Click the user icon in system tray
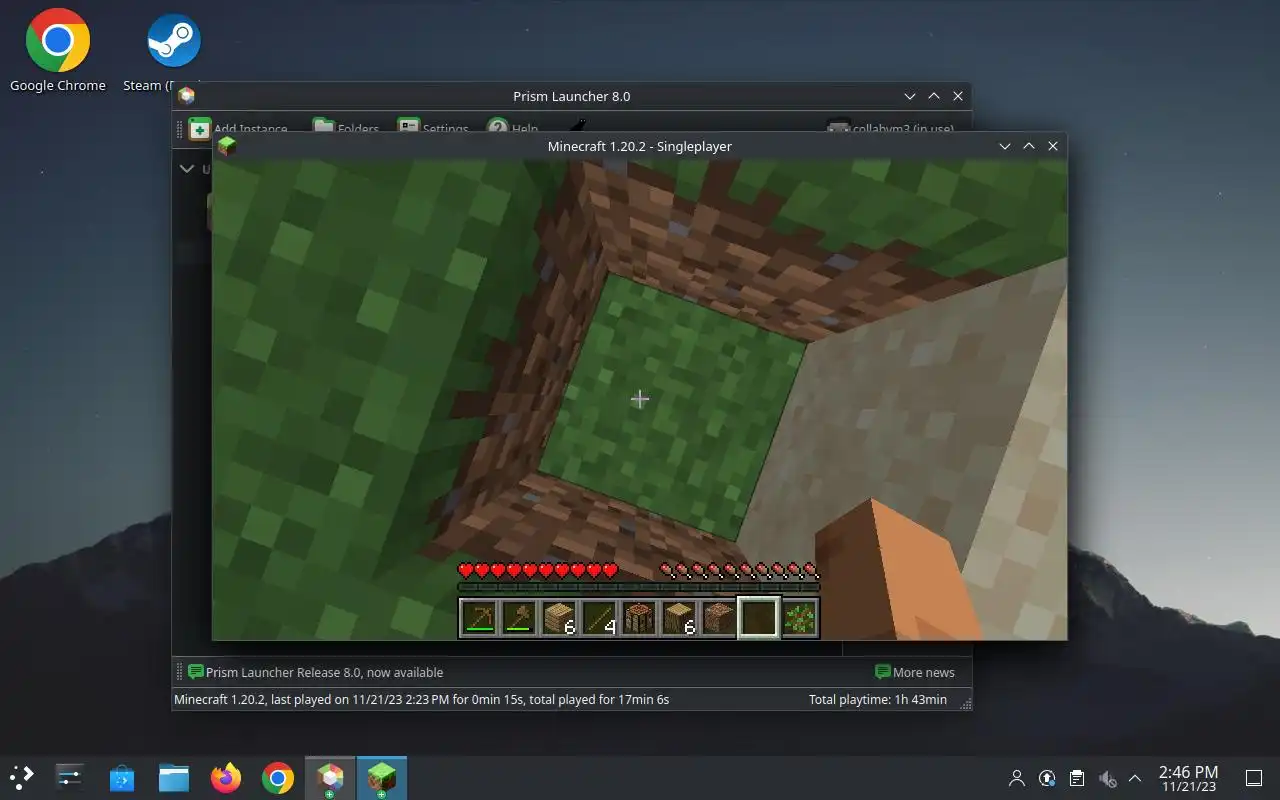 click(x=1017, y=778)
